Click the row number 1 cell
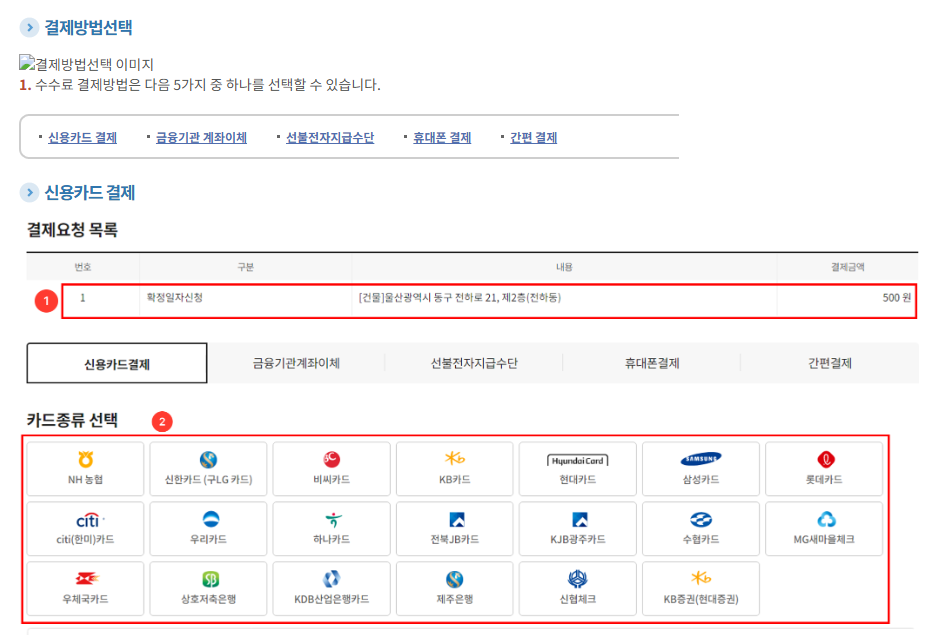This screenshot has height=635, width=930. click(x=82, y=298)
